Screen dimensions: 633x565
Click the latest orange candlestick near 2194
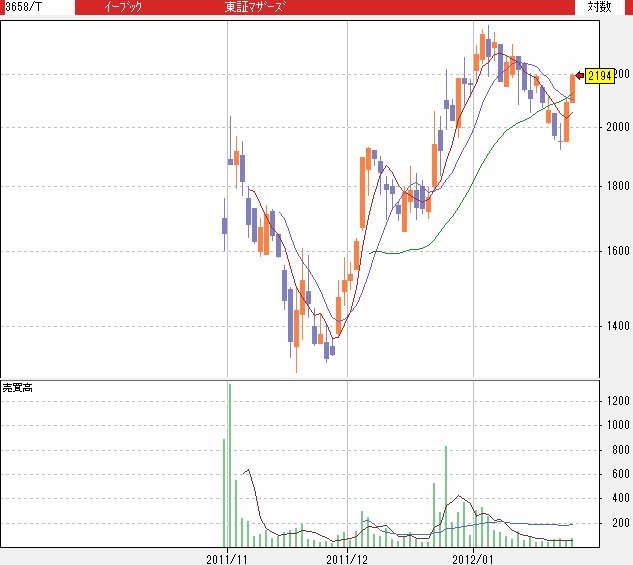[x=572, y=88]
